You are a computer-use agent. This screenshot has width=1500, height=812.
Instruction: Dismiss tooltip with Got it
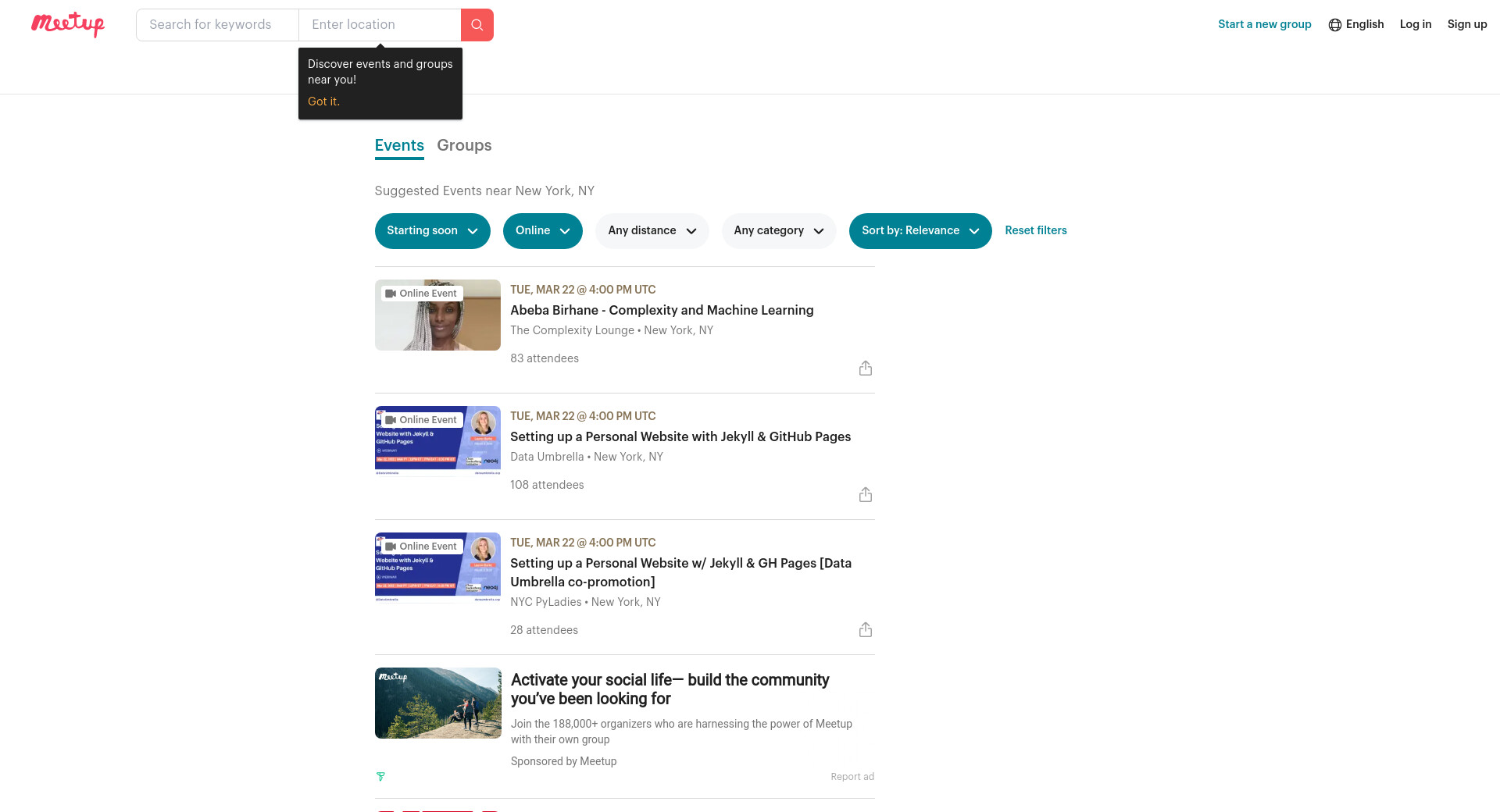point(323,101)
